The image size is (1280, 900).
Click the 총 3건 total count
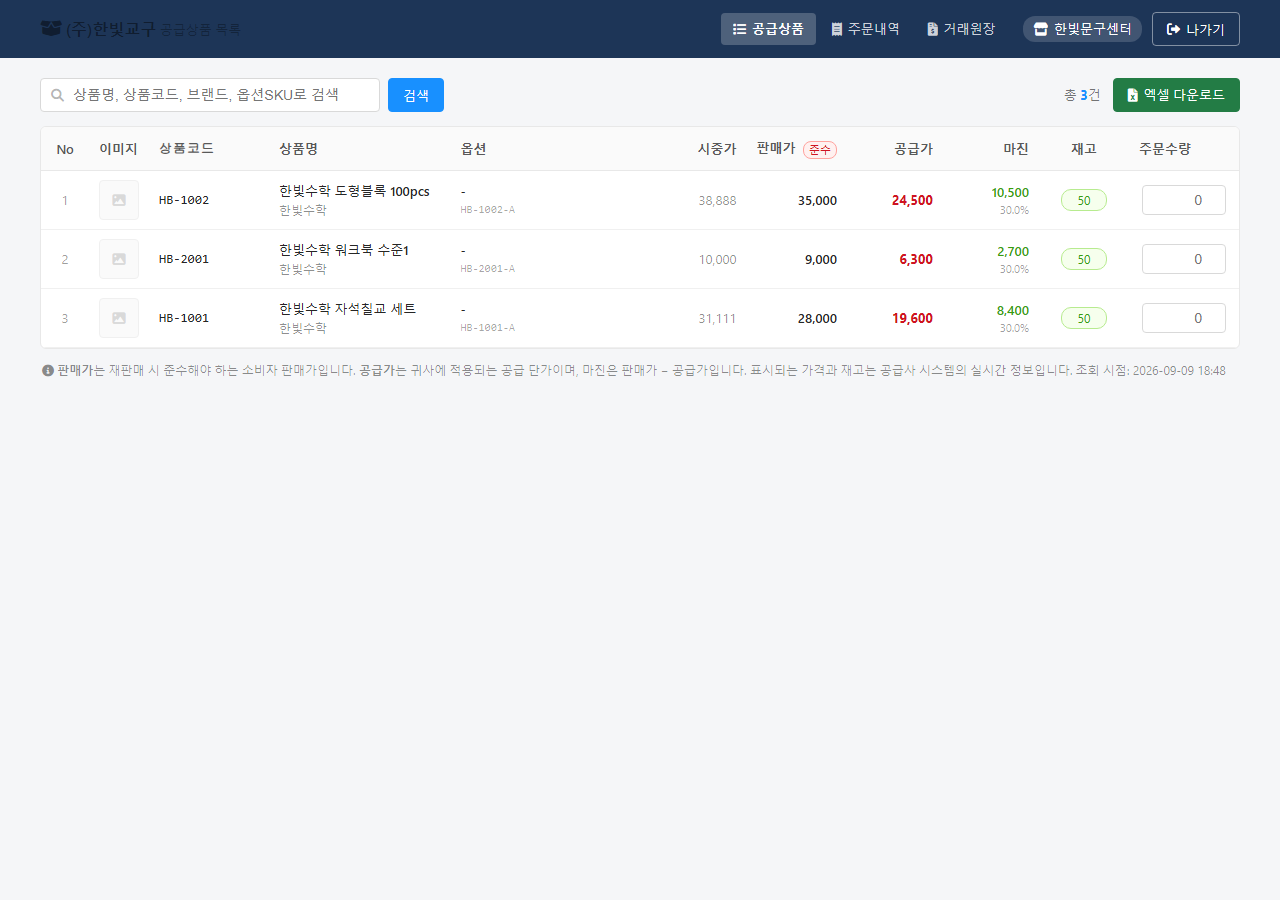tap(1082, 95)
